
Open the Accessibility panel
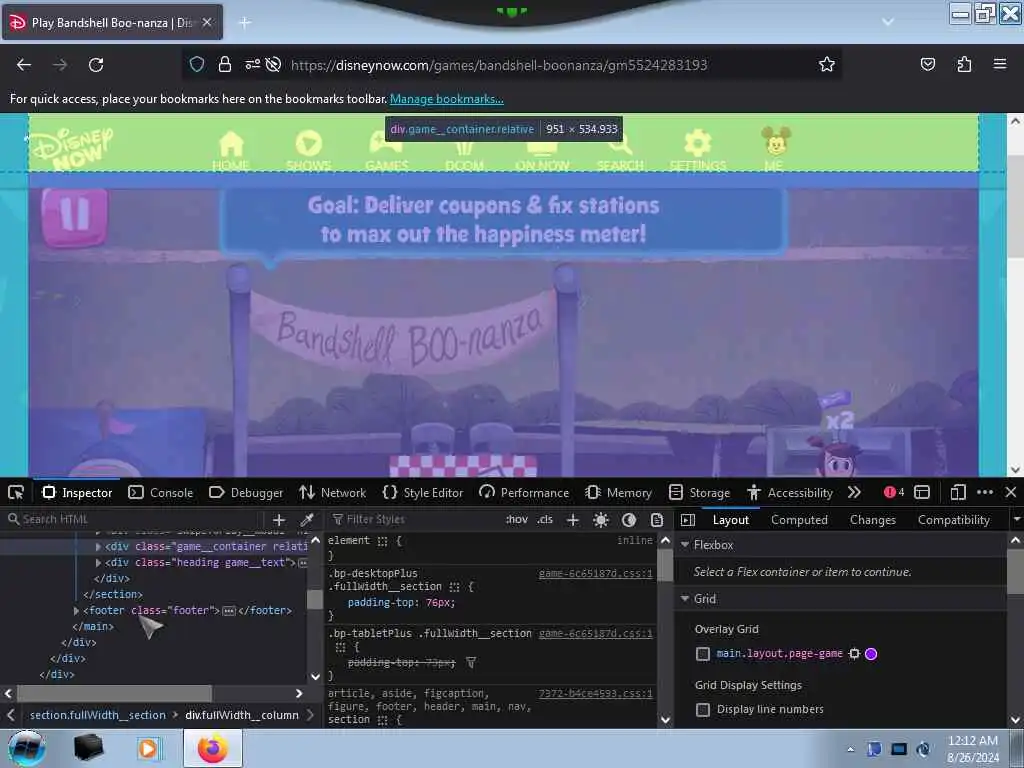[790, 492]
